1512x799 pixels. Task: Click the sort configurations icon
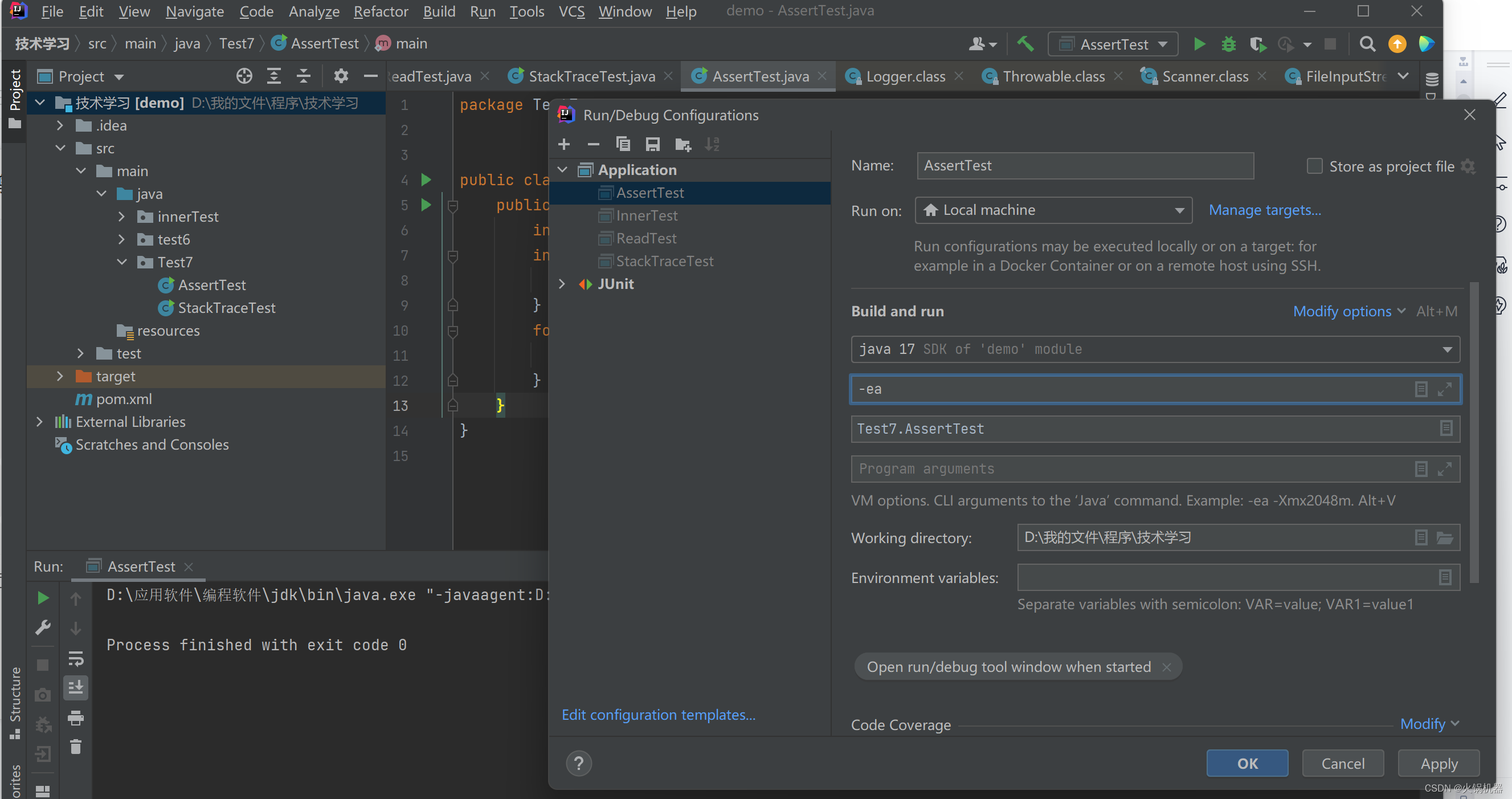[x=712, y=145]
